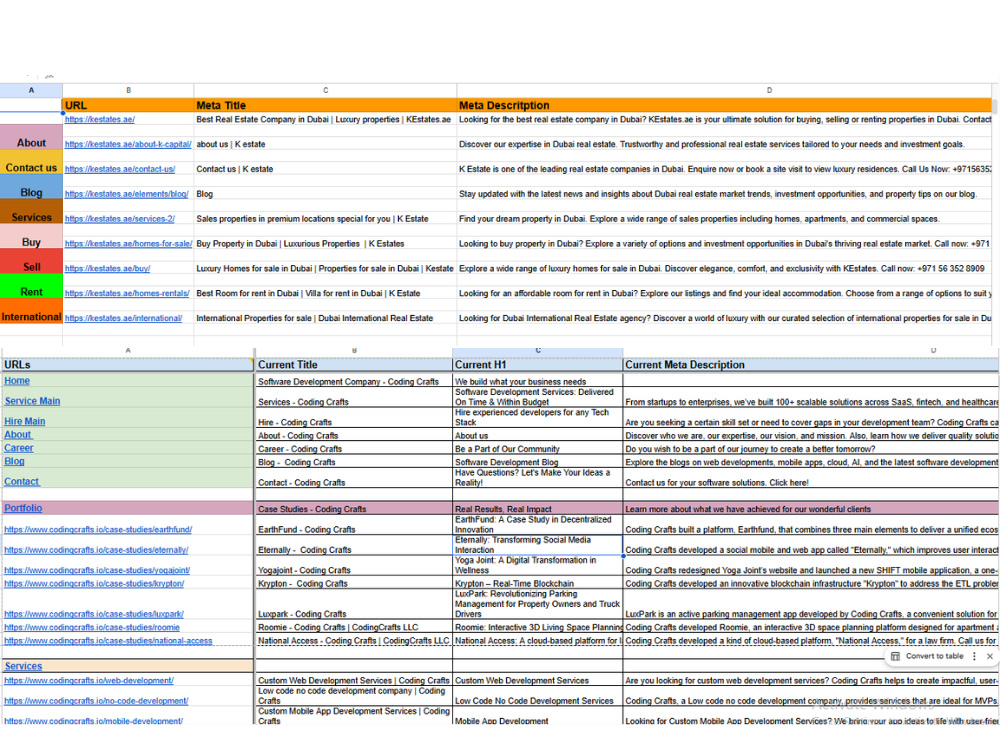Select the 'Be a Part of Our Community' cell
The height and width of the screenshot is (750, 1000).
[538, 449]
